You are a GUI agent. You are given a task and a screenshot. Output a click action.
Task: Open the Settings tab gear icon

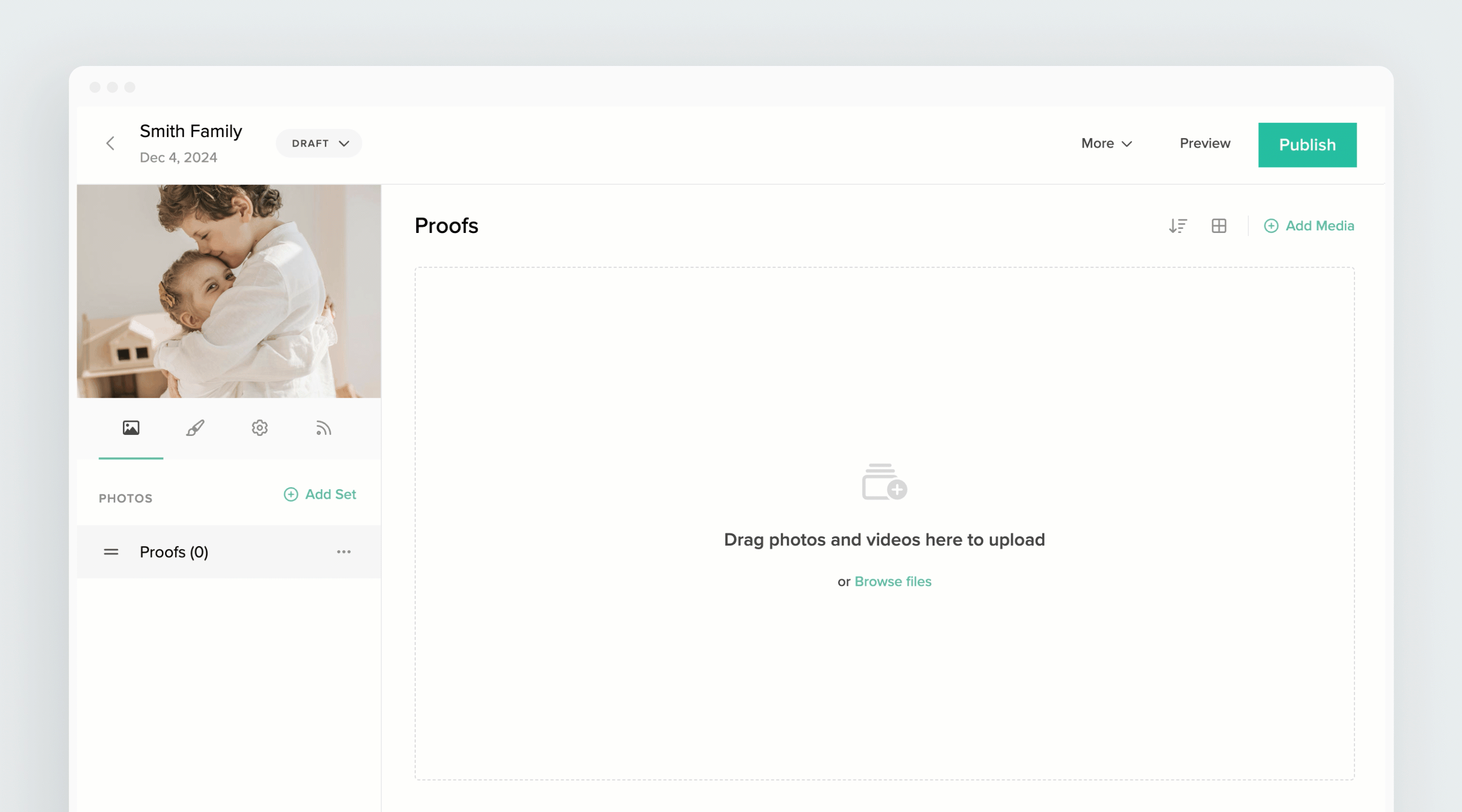tap(259, 428)
